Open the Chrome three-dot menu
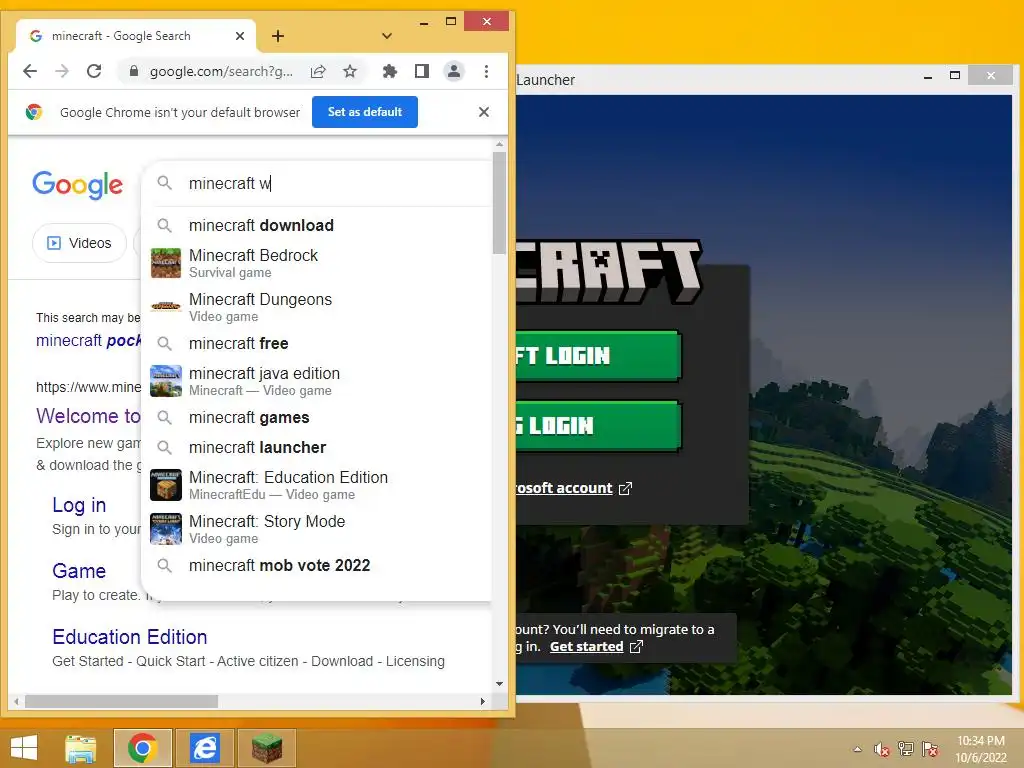The image size is (1024, 768). click(487, 71)
